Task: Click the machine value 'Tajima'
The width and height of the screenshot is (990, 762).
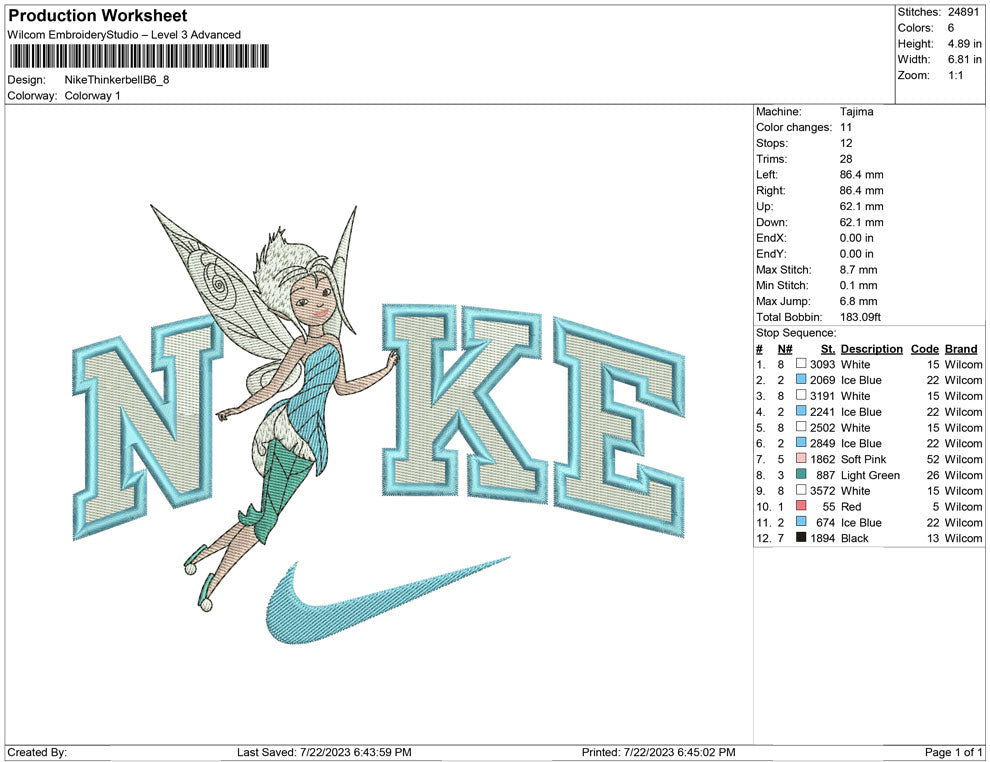Action: tap(856, 112)
